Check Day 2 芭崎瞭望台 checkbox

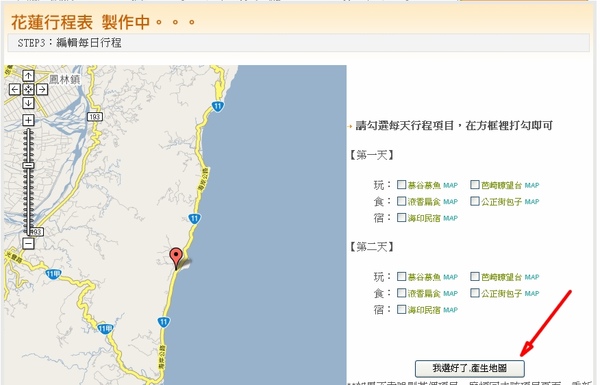pyautogui.click(x=475, y=276)
